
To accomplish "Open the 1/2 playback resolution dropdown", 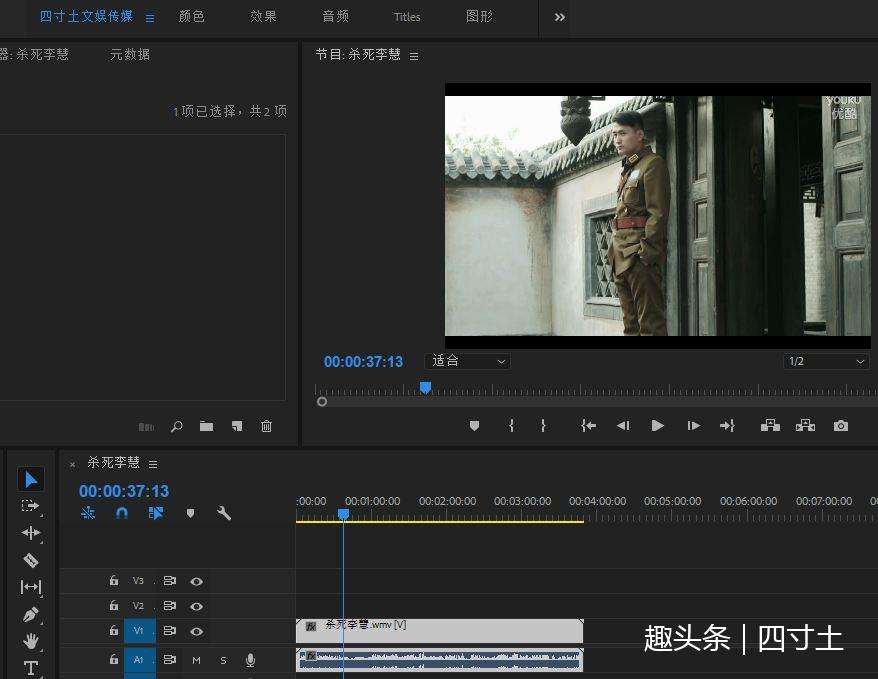I will [826, 361].
